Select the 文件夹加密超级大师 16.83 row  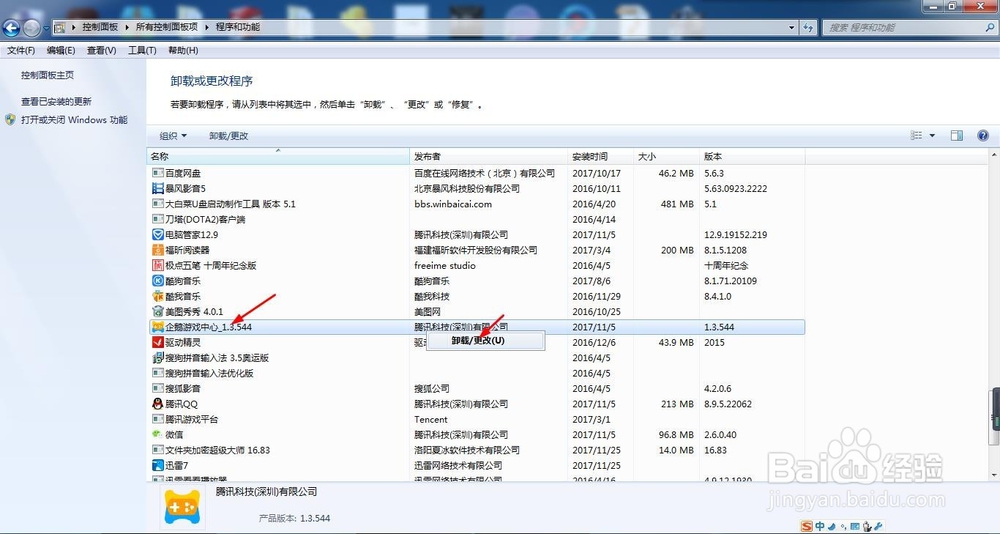click(476, 450)
